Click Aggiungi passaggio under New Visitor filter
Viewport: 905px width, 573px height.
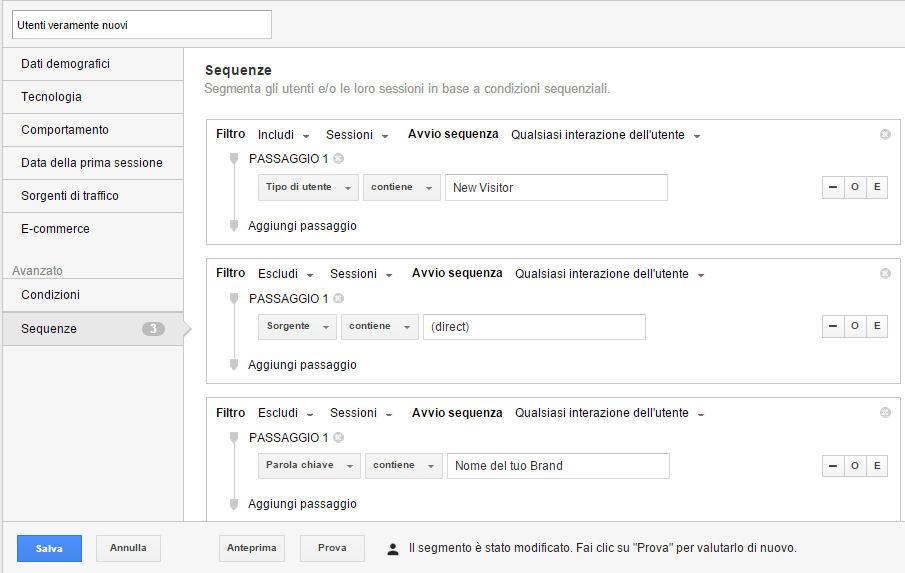tap(302, 226)
